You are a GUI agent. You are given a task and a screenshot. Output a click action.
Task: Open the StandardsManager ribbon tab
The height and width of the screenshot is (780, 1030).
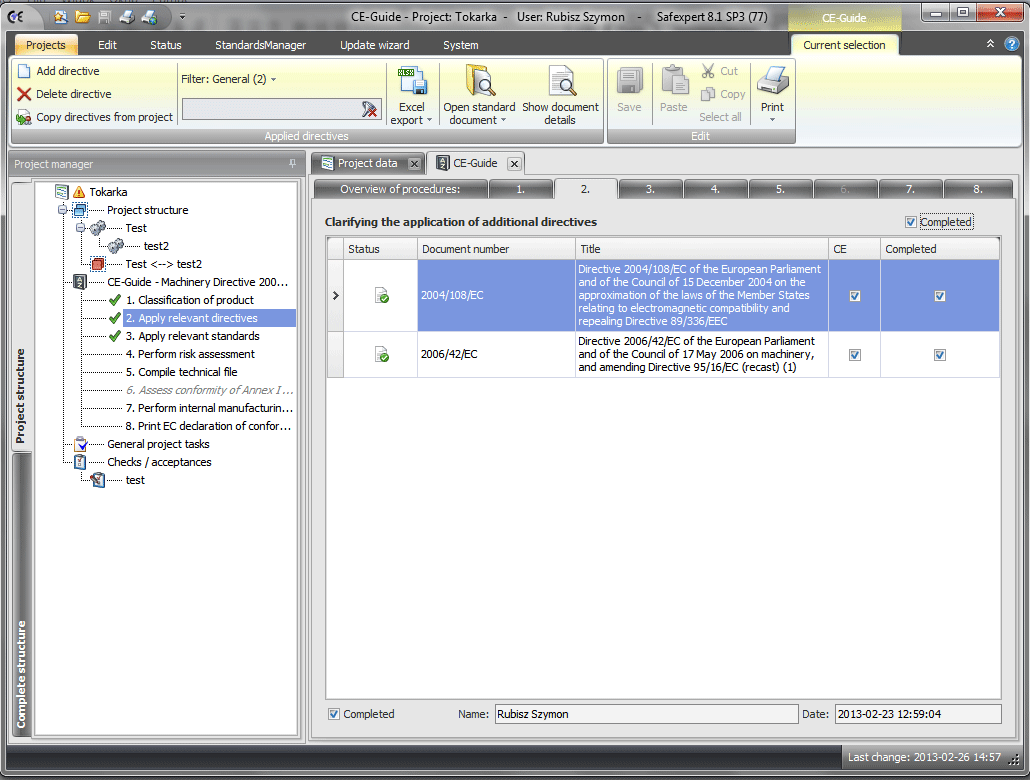pyautogui.click(x=260, y=45)
